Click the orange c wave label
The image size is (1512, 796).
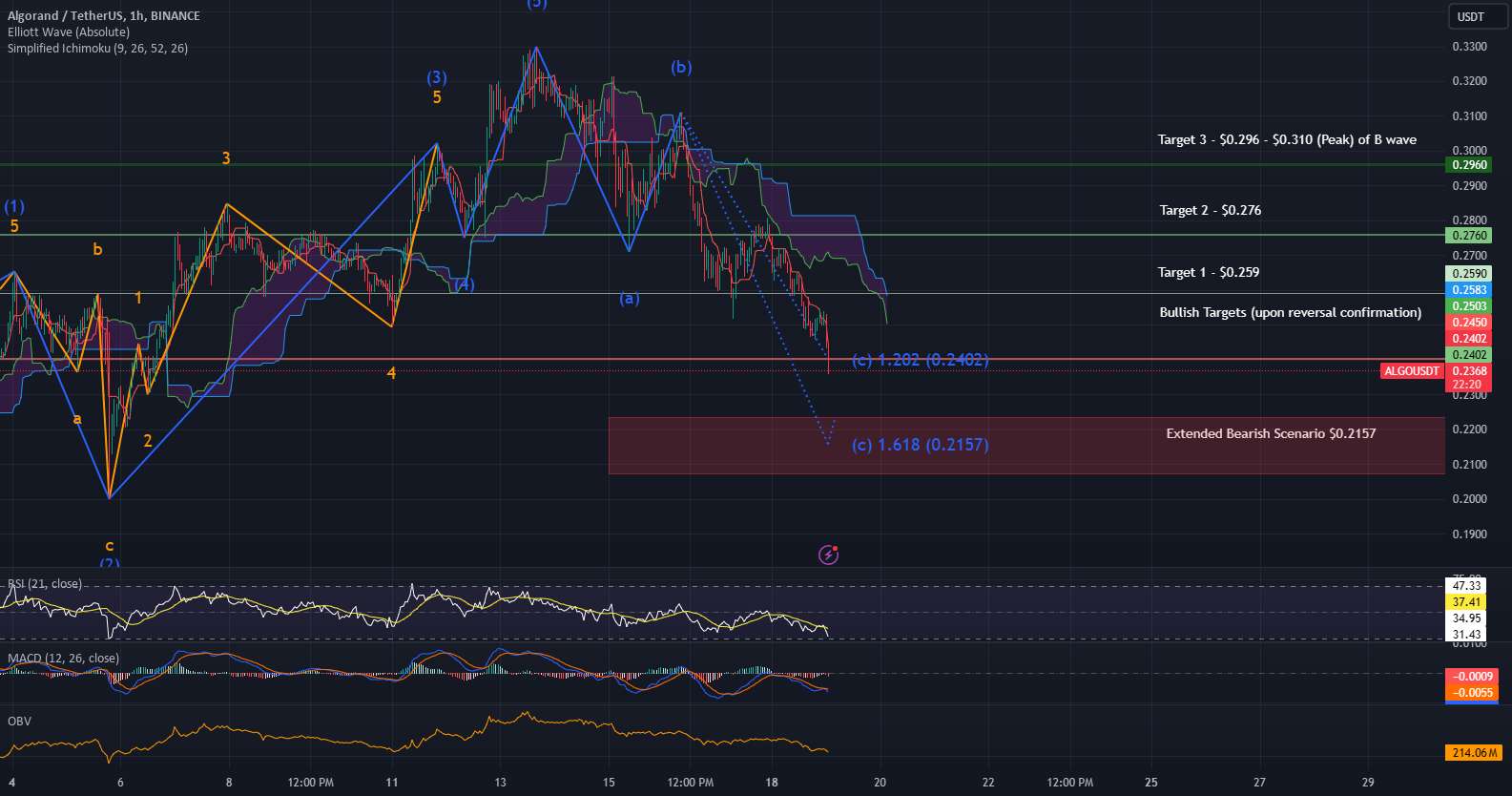click(110, 546)
